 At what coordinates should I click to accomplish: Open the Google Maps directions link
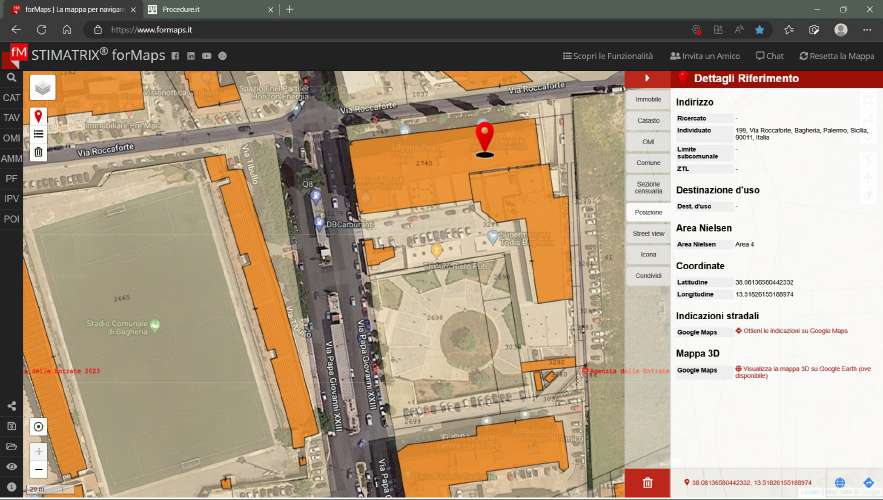pos(795,331)
